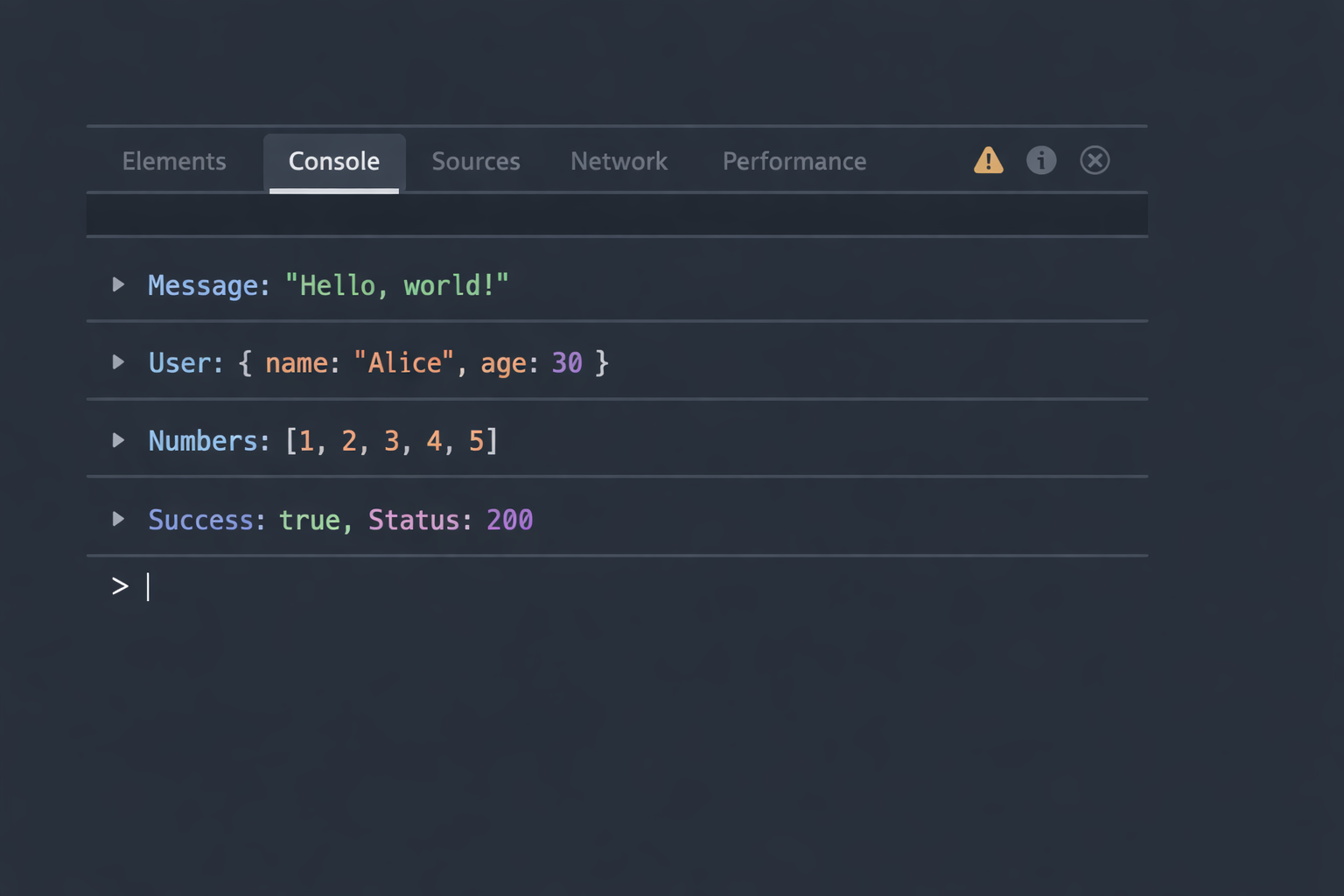The height and width of the screenshot is (896, 1344).
Task: Click the "Alice" name value
Action: pyautogui.click(x=403, y=363)
